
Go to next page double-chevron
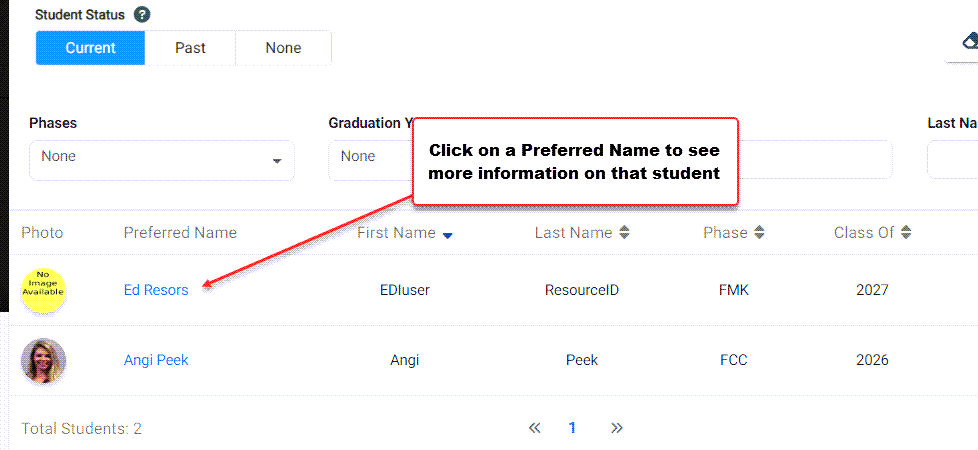616,428
